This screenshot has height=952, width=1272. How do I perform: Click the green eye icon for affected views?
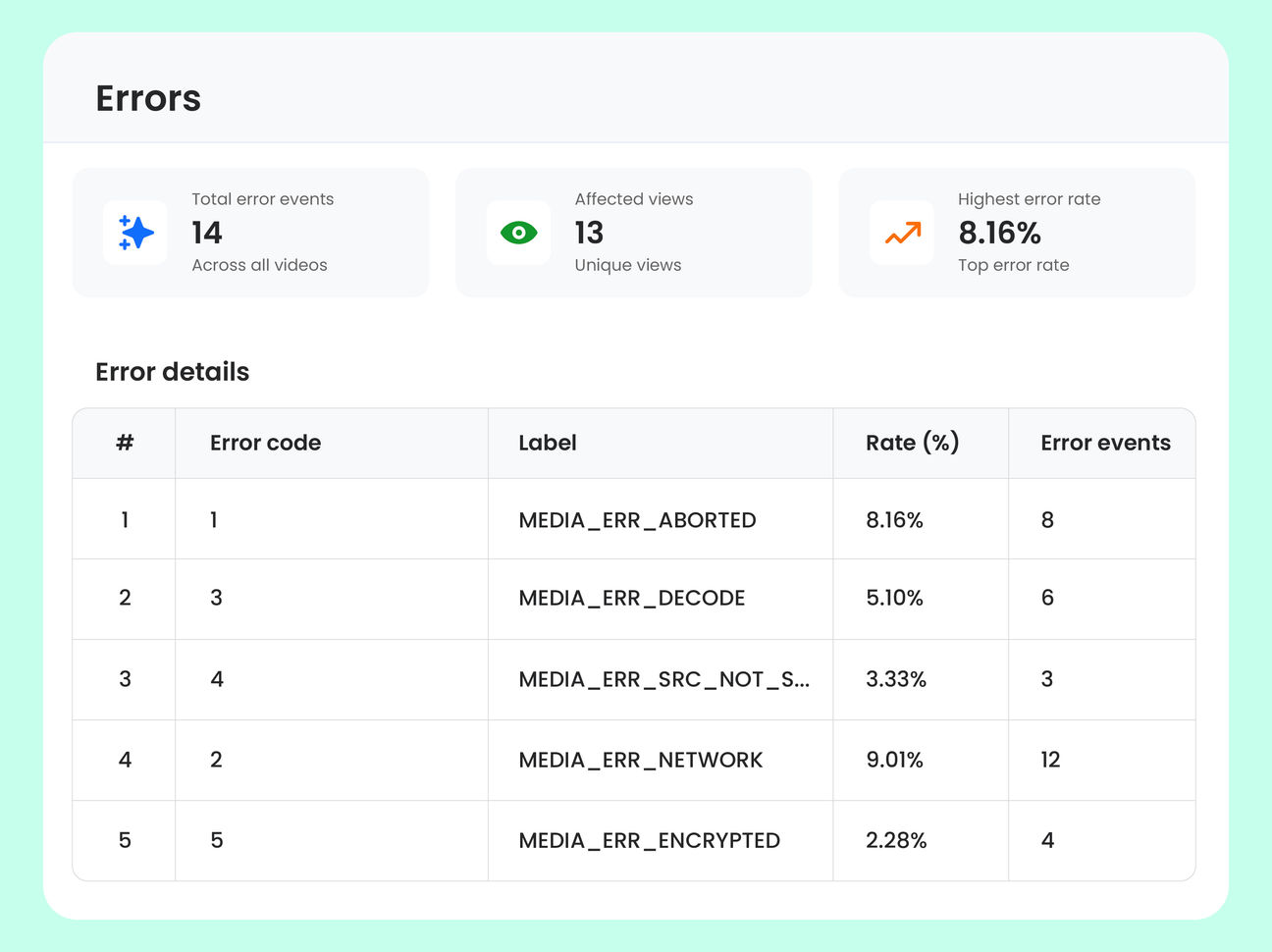(x=518, y=233)
